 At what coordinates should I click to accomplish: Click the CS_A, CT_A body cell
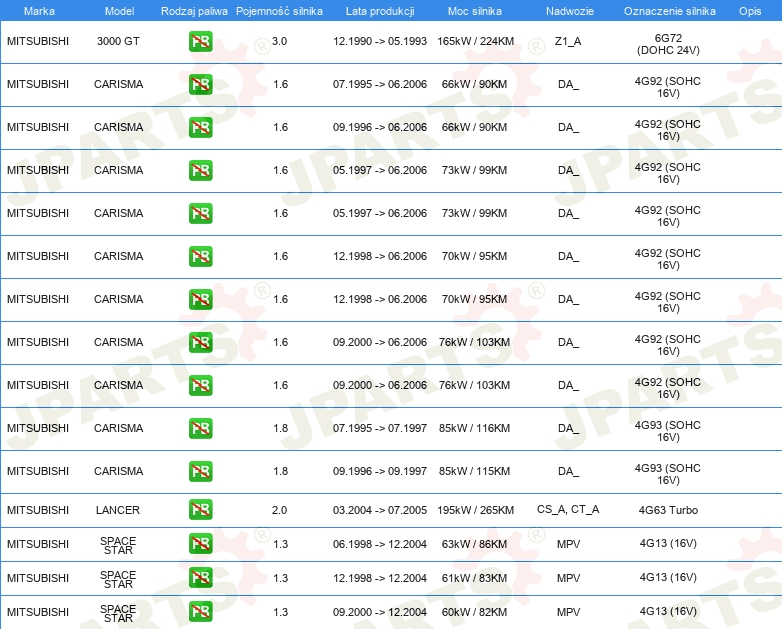point(568,509)
